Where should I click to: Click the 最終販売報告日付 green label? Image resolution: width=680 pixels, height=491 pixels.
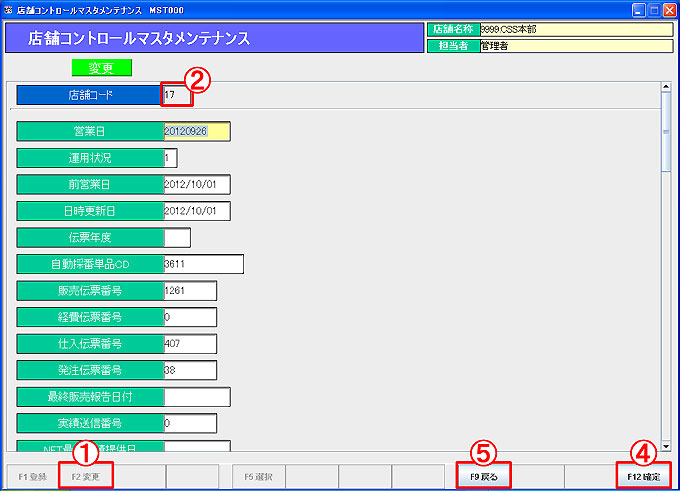(90, 397)
